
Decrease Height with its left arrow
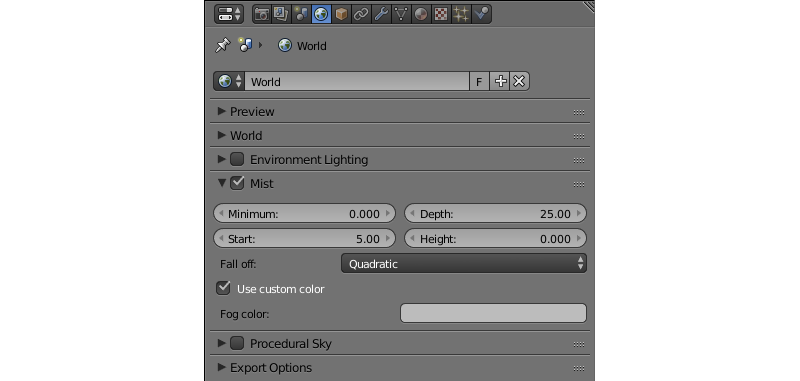tap(412, 238)
